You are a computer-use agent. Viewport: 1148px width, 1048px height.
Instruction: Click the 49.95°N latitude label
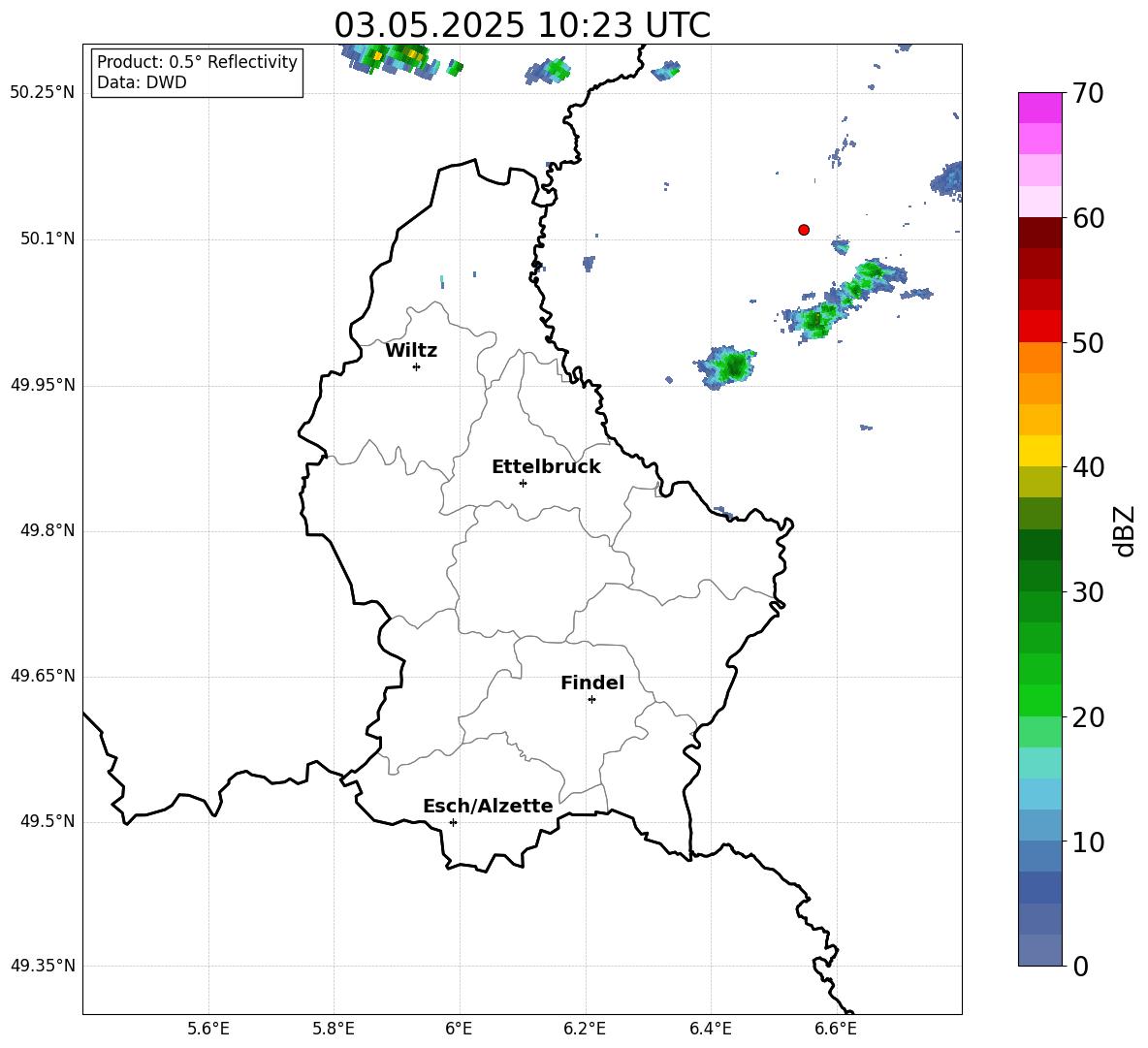pyautogui.click(x=43, y=385)
